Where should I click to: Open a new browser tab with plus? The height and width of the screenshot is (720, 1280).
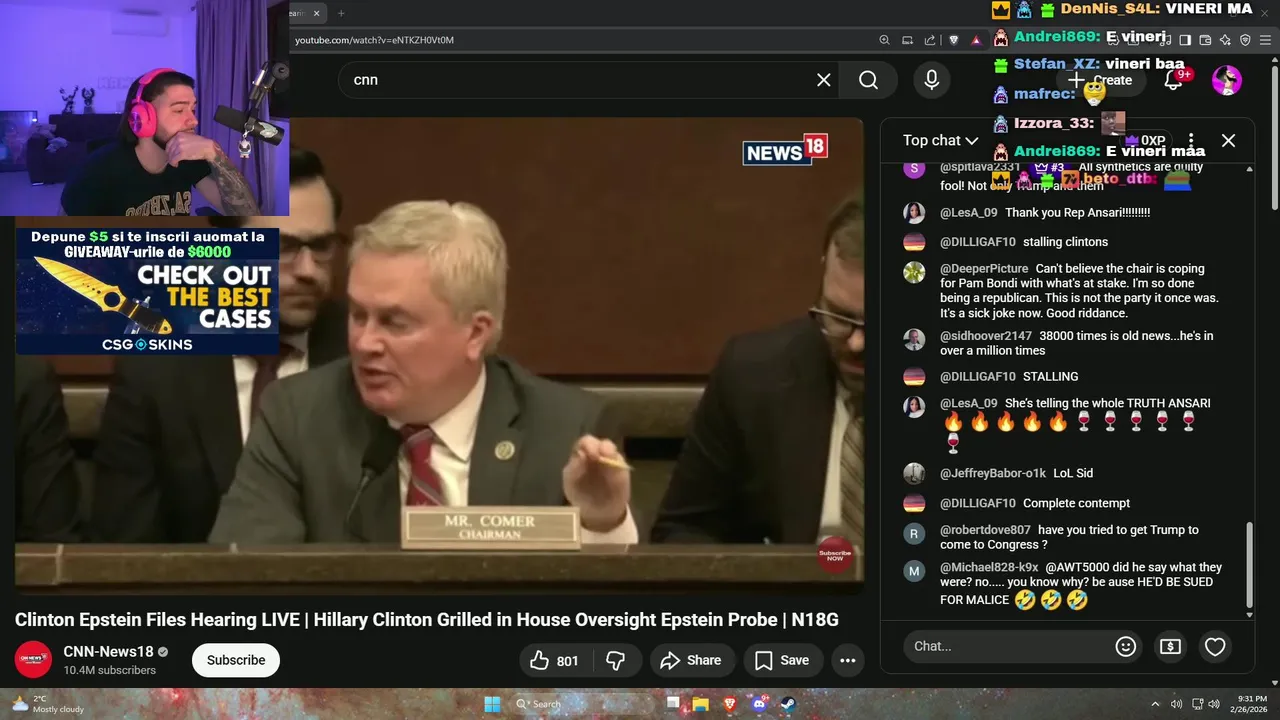[341, 13]
